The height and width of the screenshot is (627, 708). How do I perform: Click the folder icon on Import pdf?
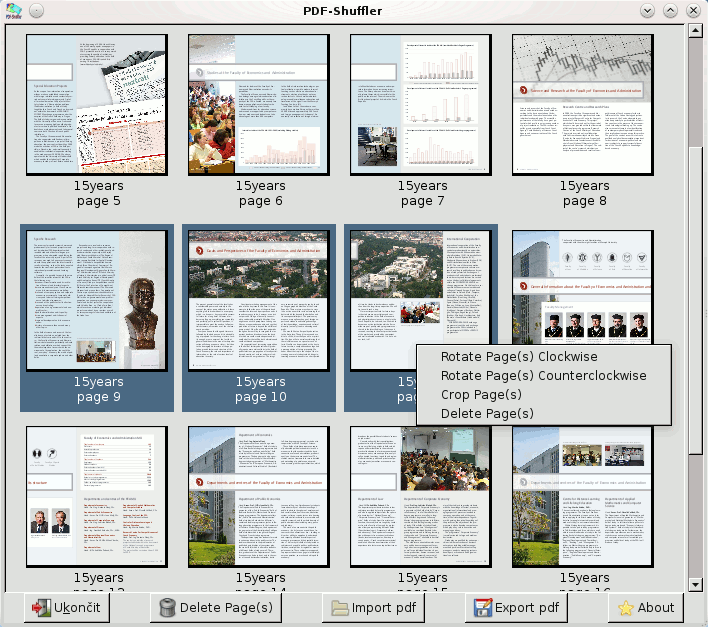[340, 608]
